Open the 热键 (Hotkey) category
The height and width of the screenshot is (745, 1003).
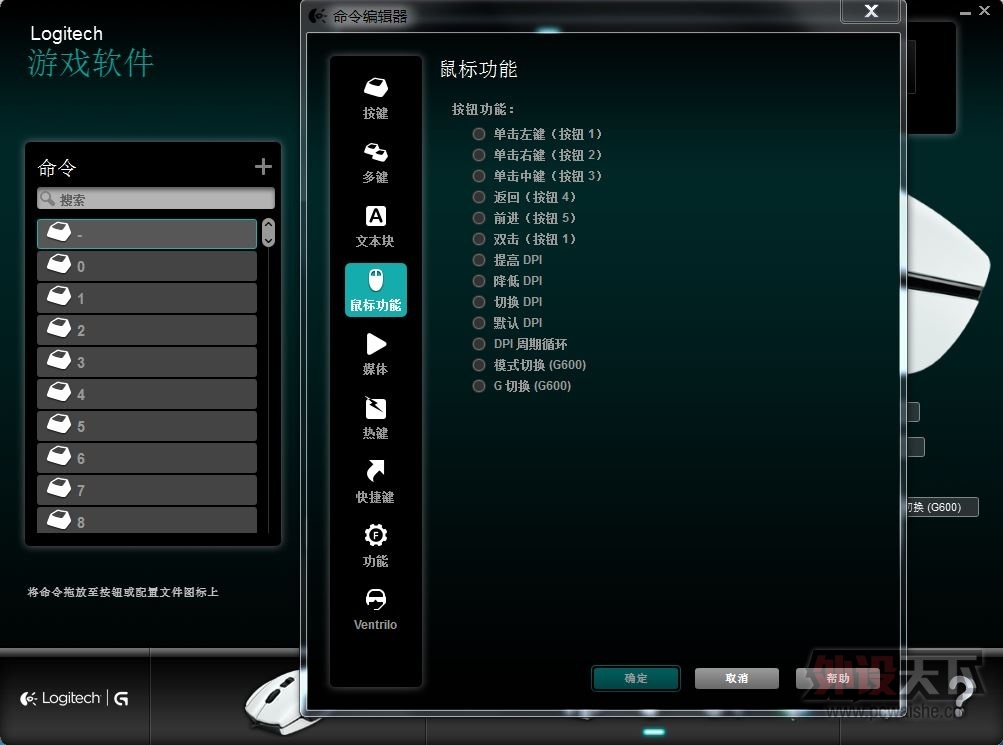[x=375, y=418]
